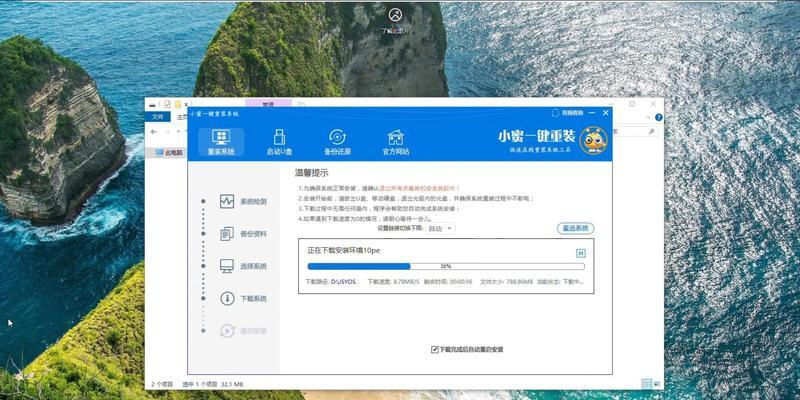This screenshot has height=400, width=800.
Task: Click the D:\JSYOS download path
Action: coord(343,282)
